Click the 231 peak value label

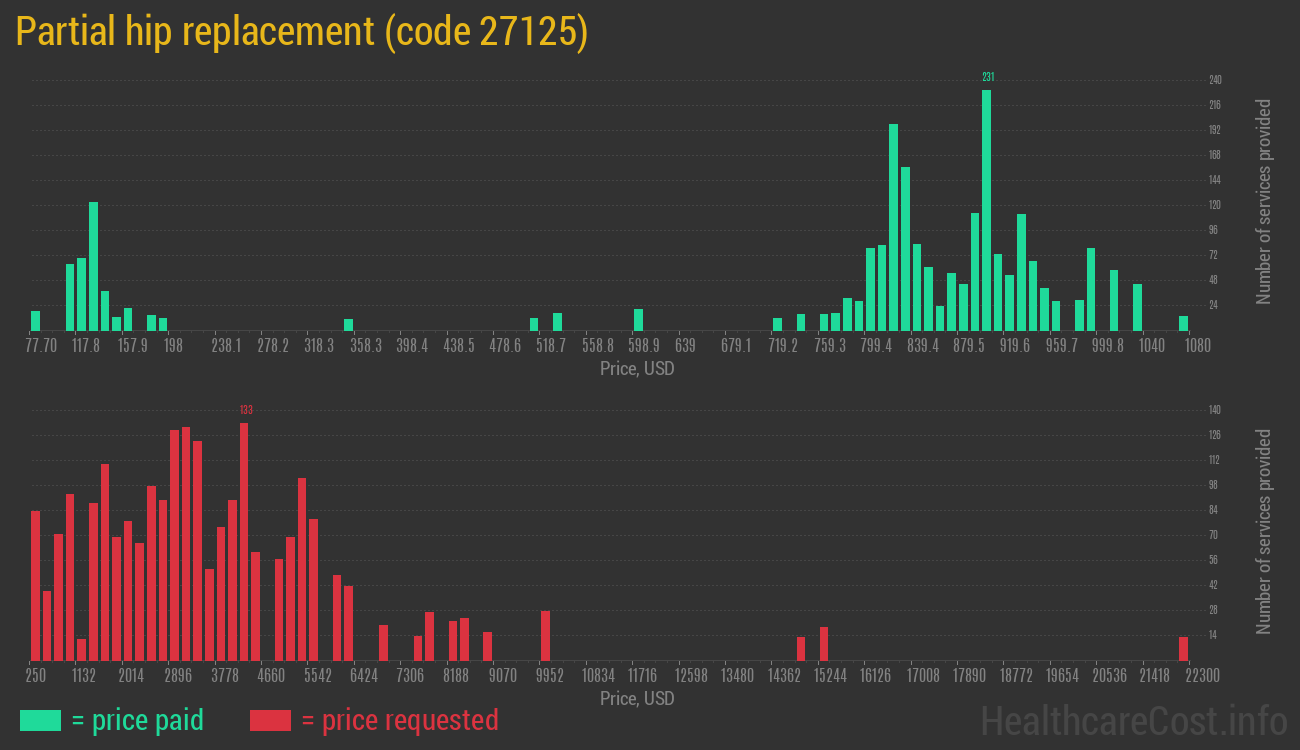pyautogui.click(x=988, y=77)
